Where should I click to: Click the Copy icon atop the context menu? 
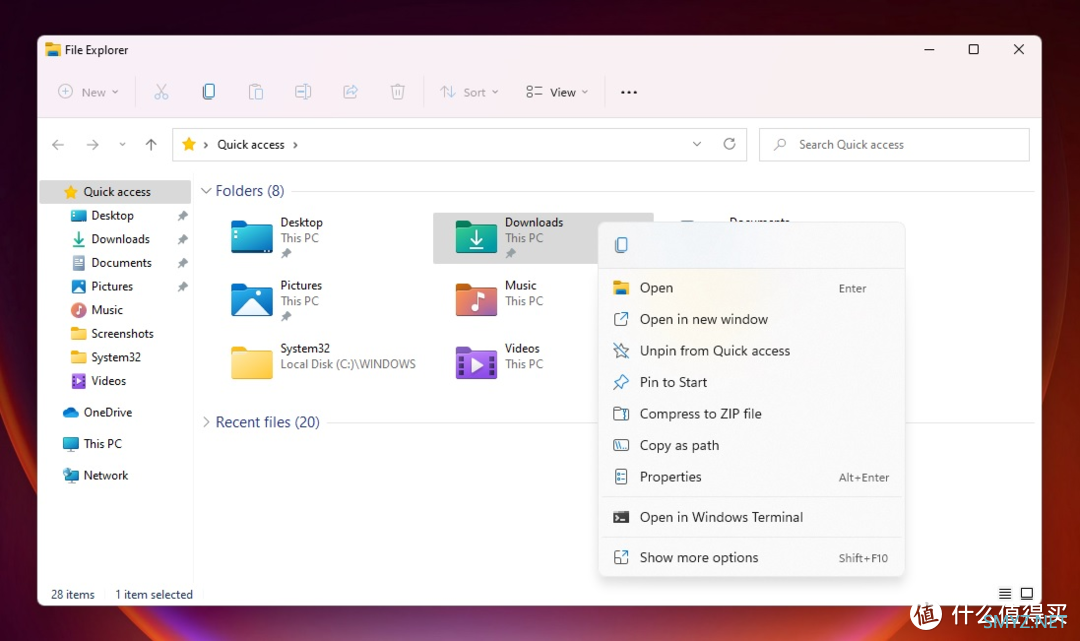621,244
